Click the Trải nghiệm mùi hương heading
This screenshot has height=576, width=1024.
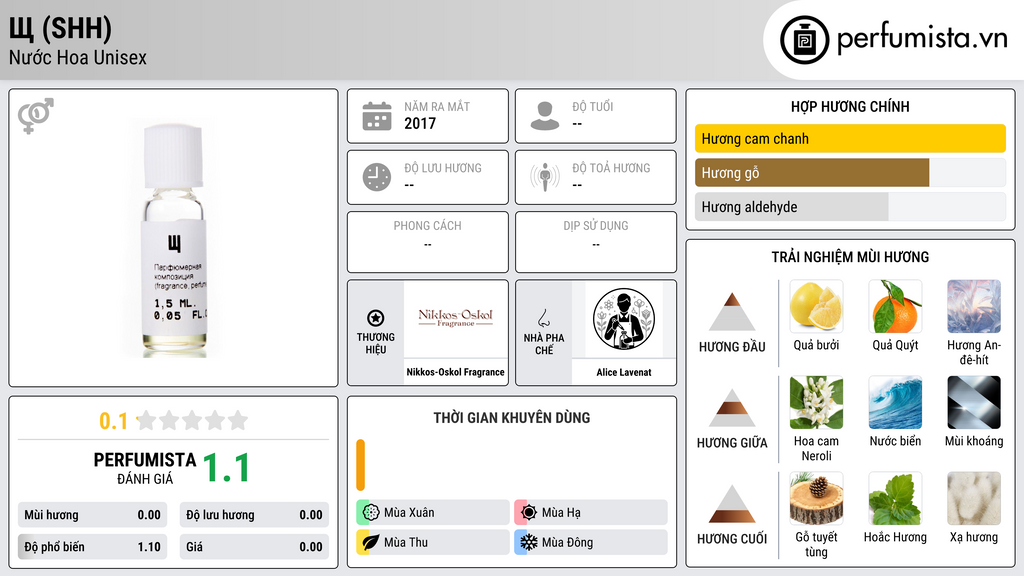pos(850,257)
